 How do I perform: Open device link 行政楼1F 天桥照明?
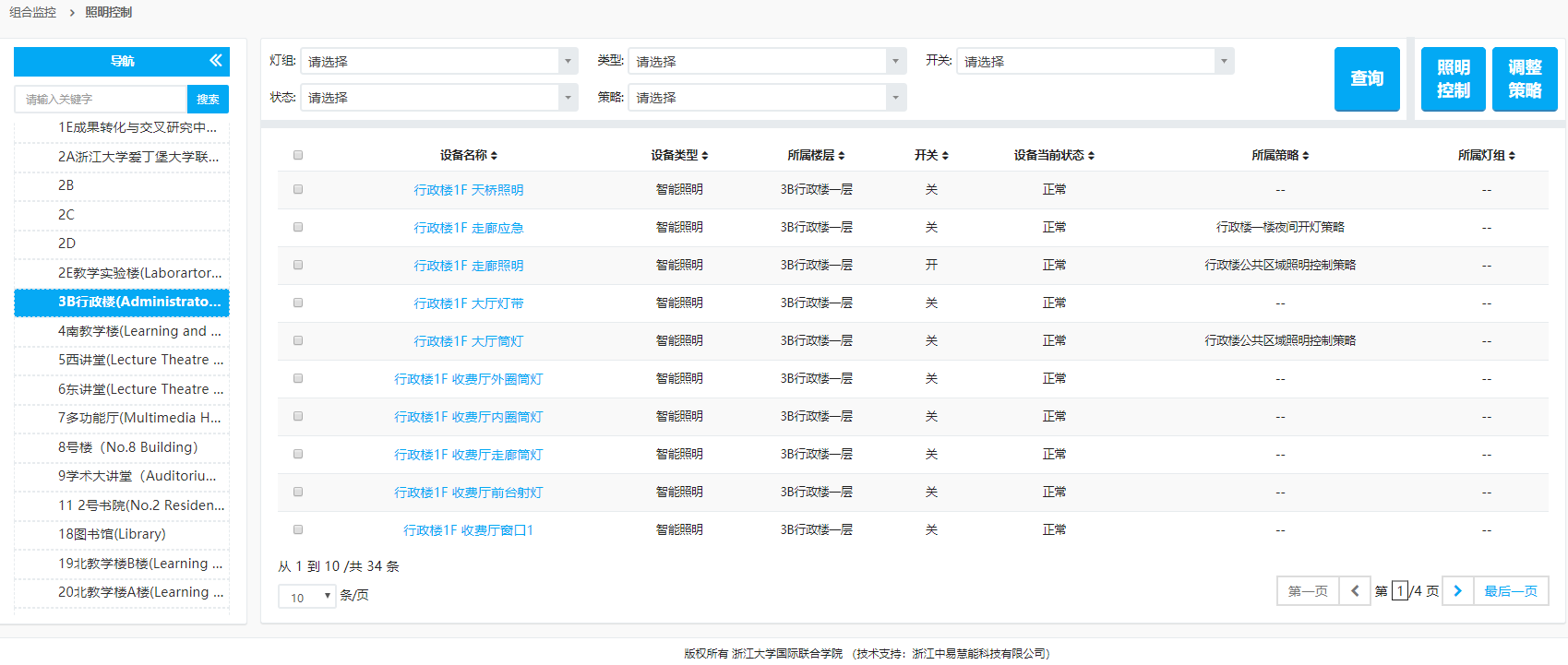[469, 190]
